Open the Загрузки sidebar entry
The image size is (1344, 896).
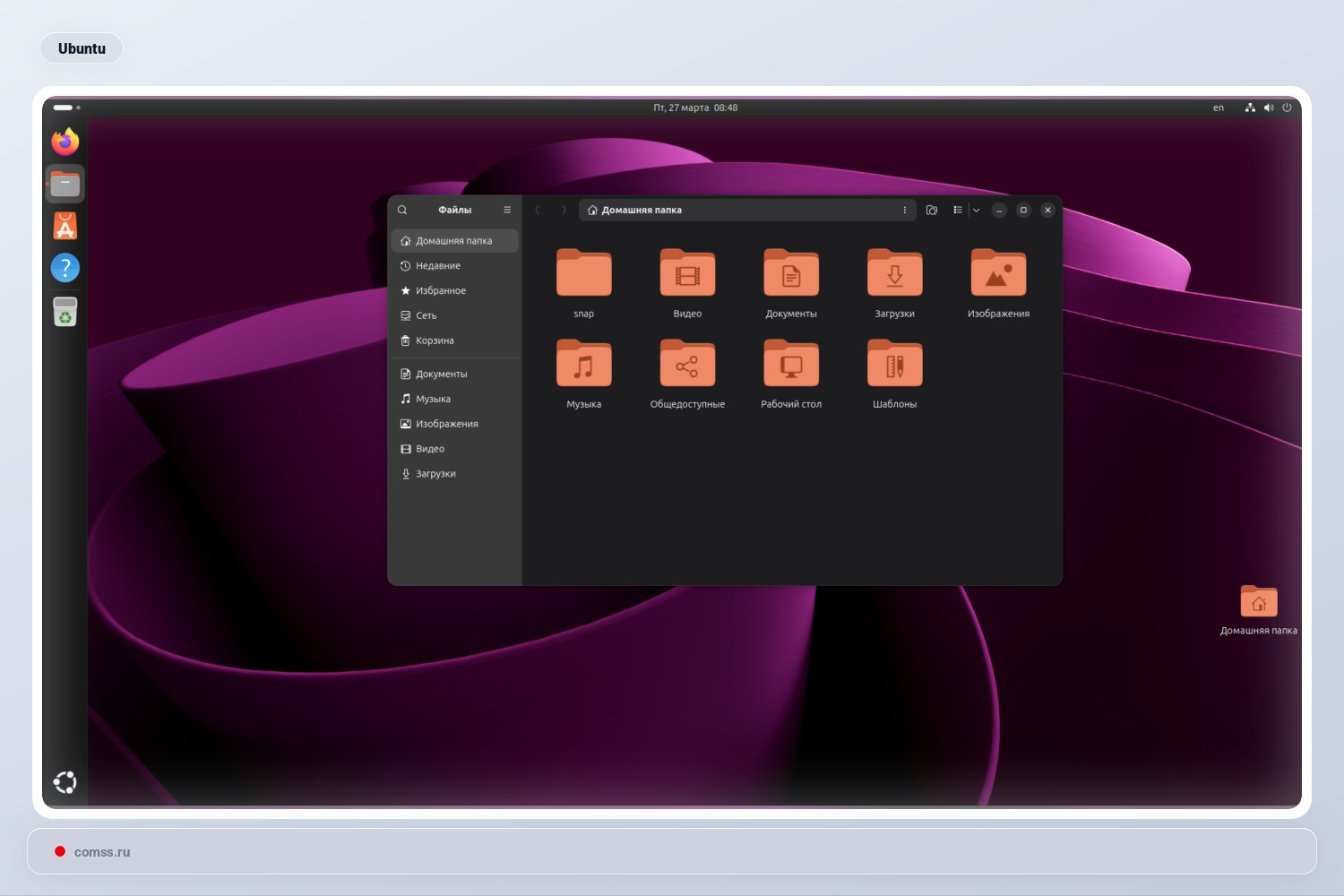pyautogui.click(x=435, y=473)
